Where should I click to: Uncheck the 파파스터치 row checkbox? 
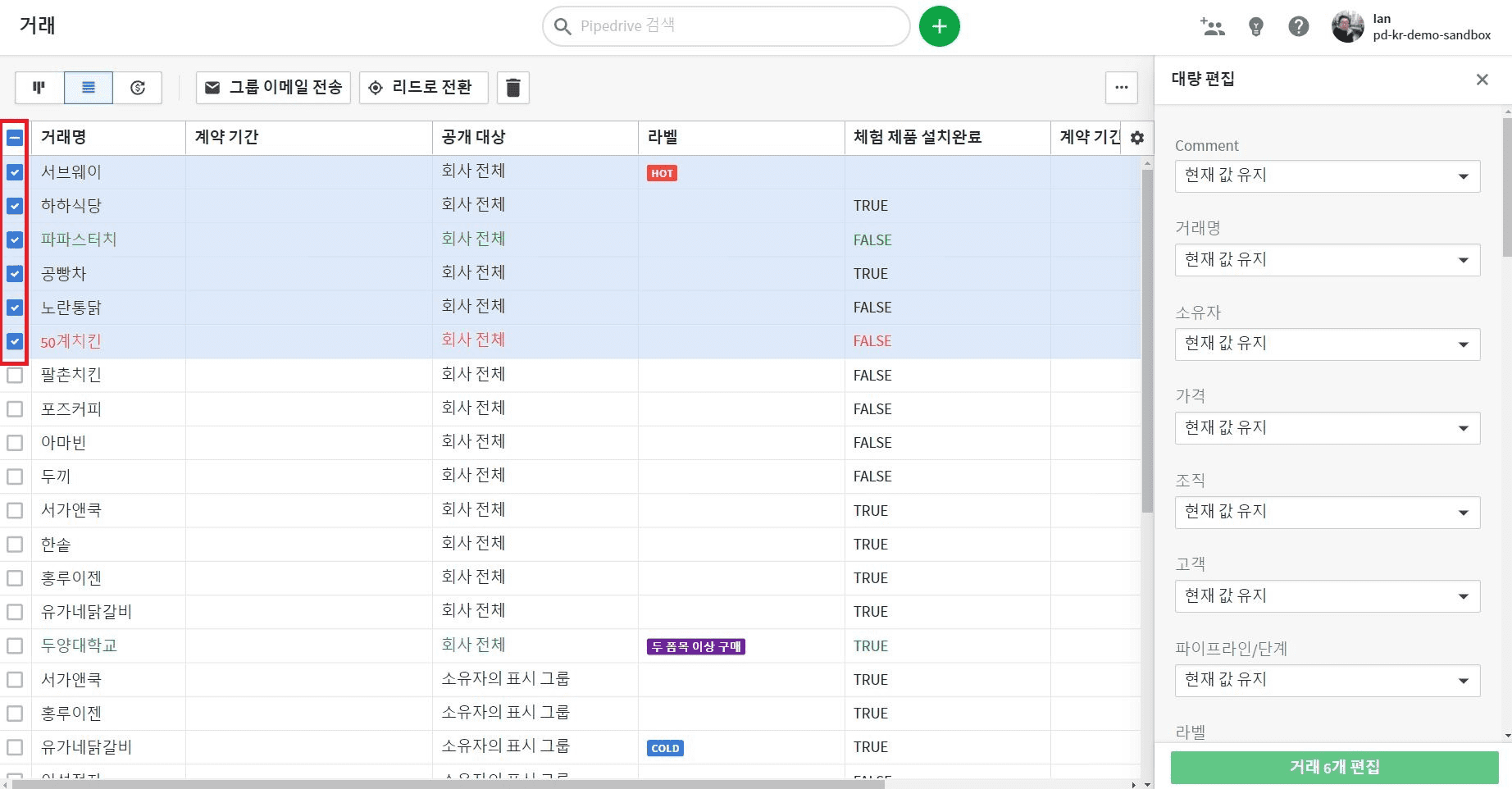[15, 239]
